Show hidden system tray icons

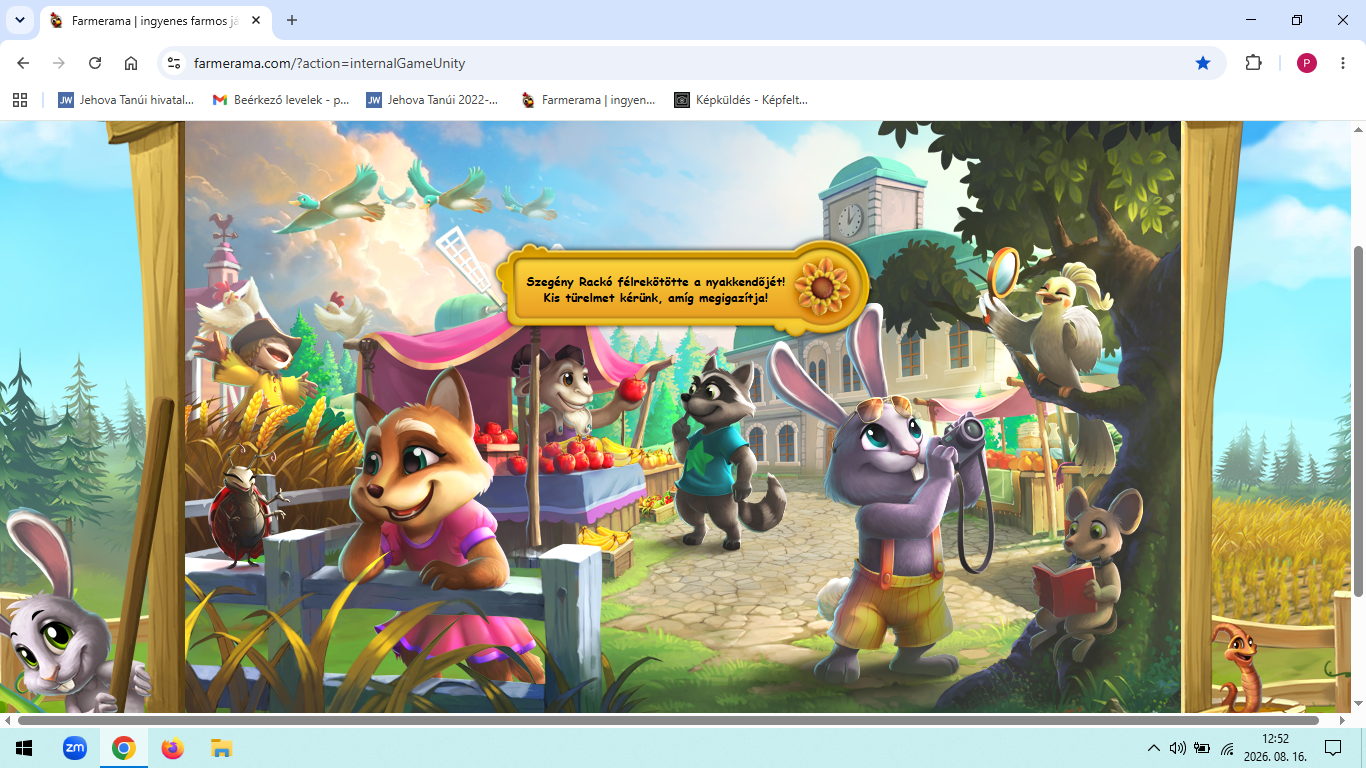pos(1153,748)
